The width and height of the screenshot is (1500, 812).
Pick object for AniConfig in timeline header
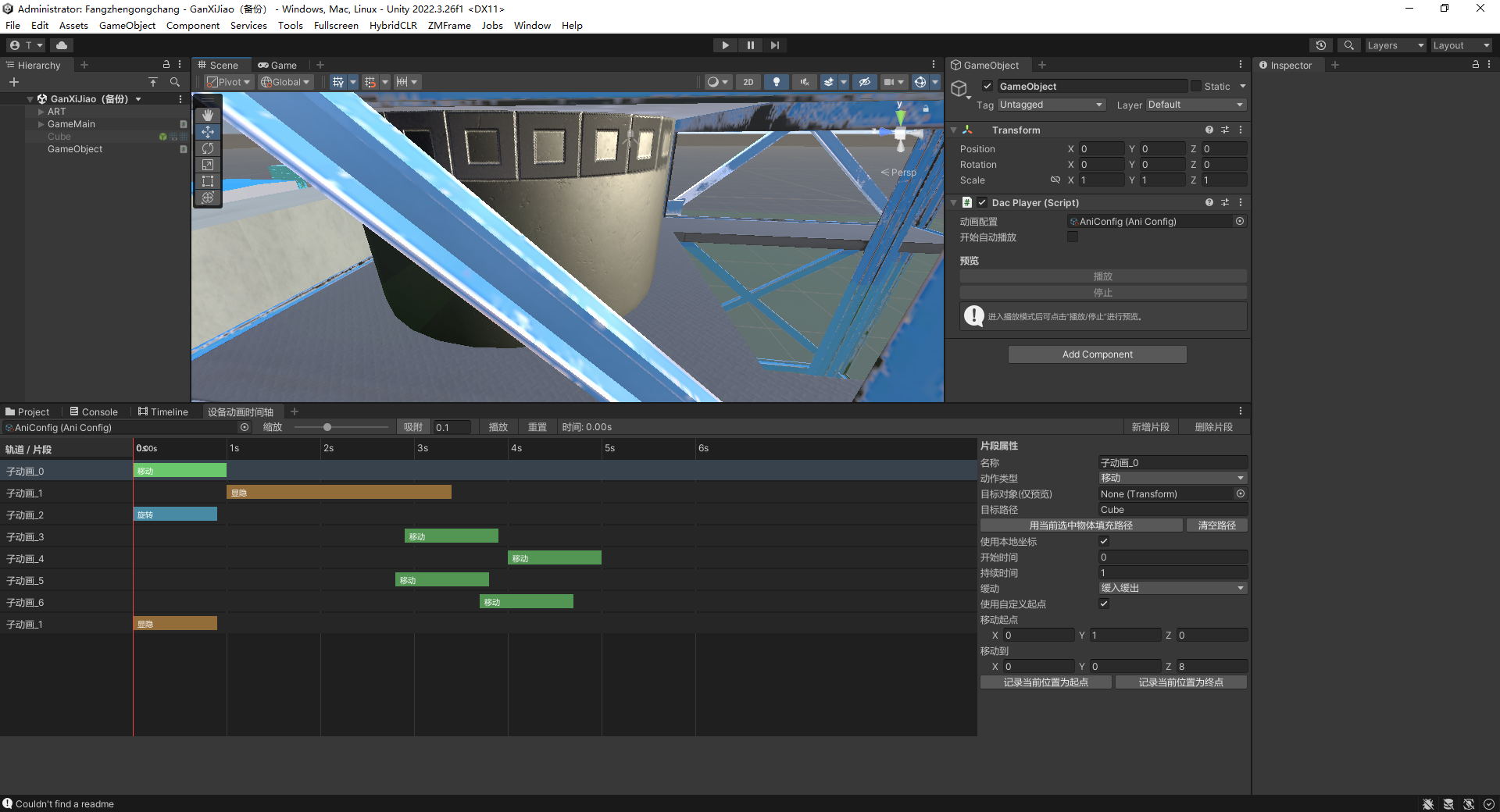pyautogui.click(x=245, y=427)
